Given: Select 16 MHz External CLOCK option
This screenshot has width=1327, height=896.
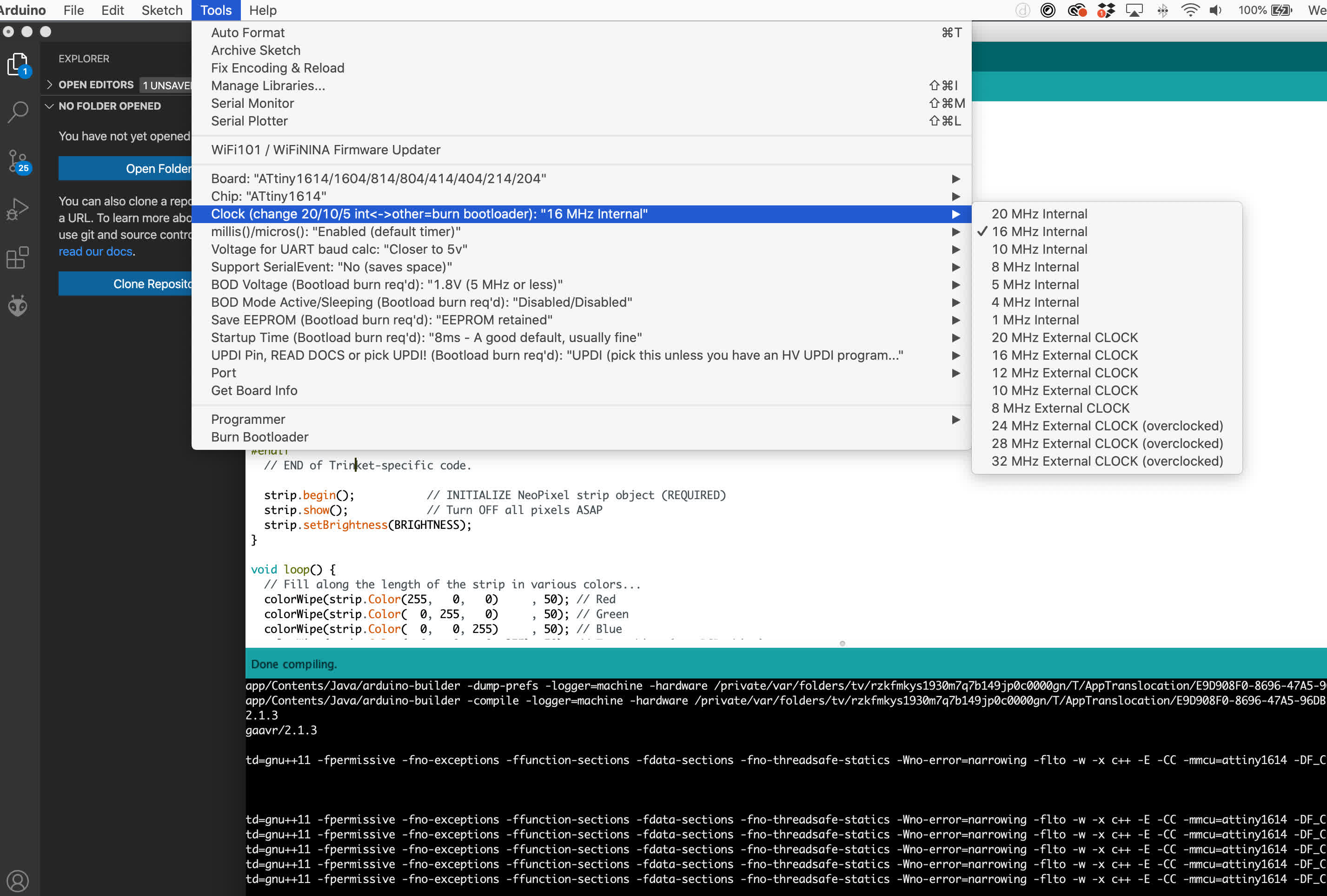Looking at the screenshot, I should tap(1107, 355).
